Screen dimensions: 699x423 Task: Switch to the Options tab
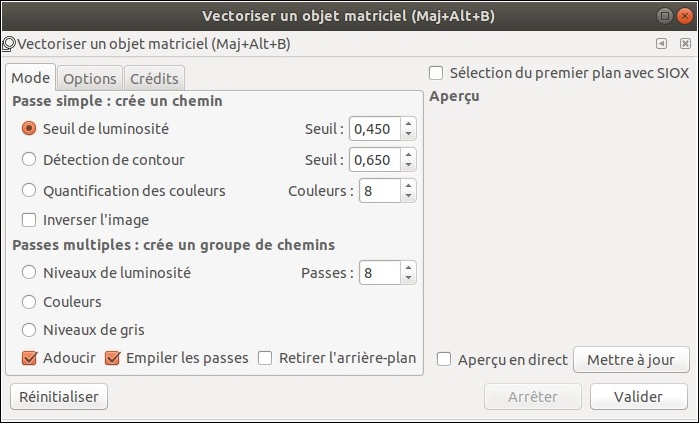90,78
